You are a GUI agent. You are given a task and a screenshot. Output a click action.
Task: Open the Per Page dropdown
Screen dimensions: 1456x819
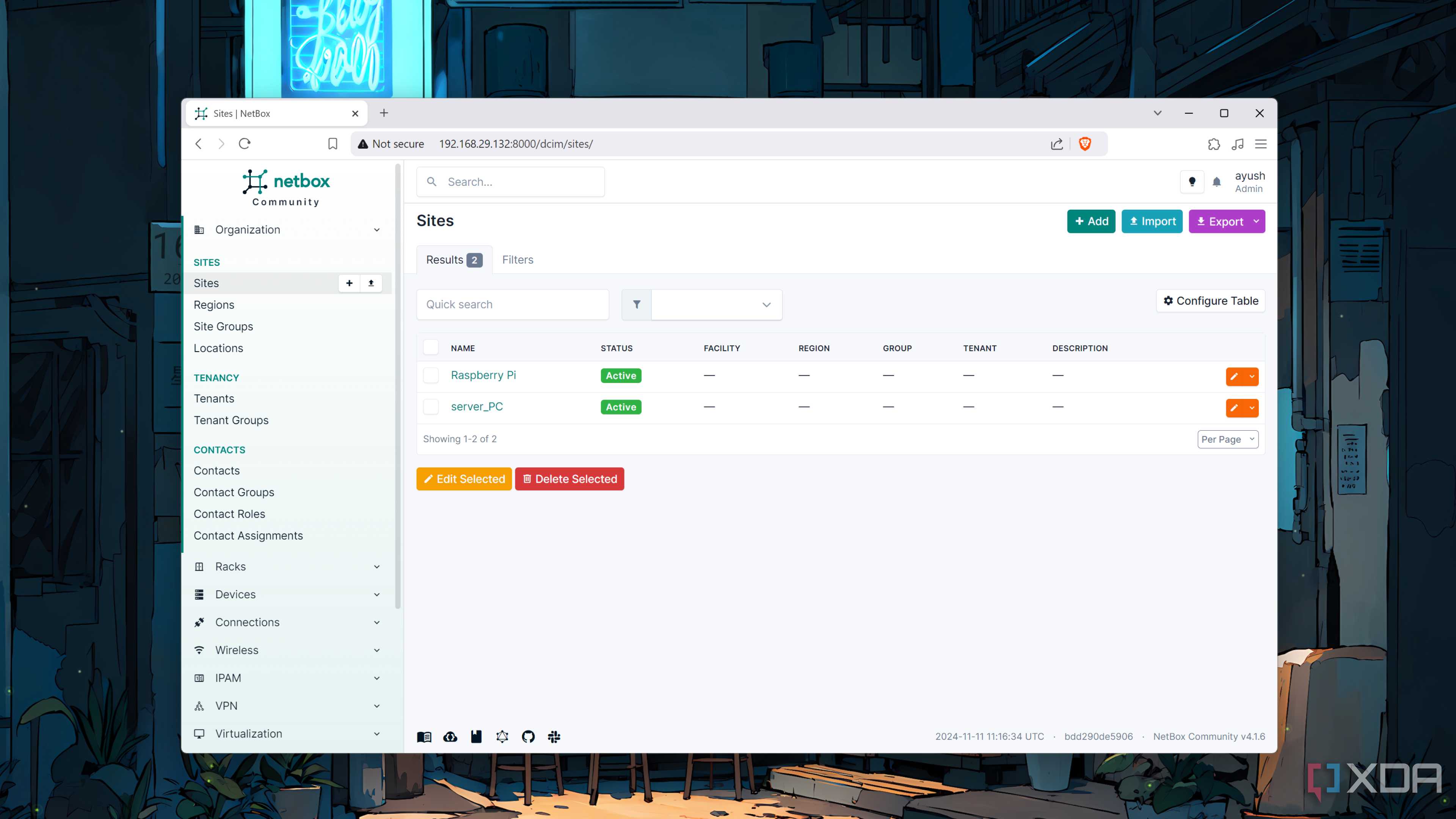pos(1228,439)
